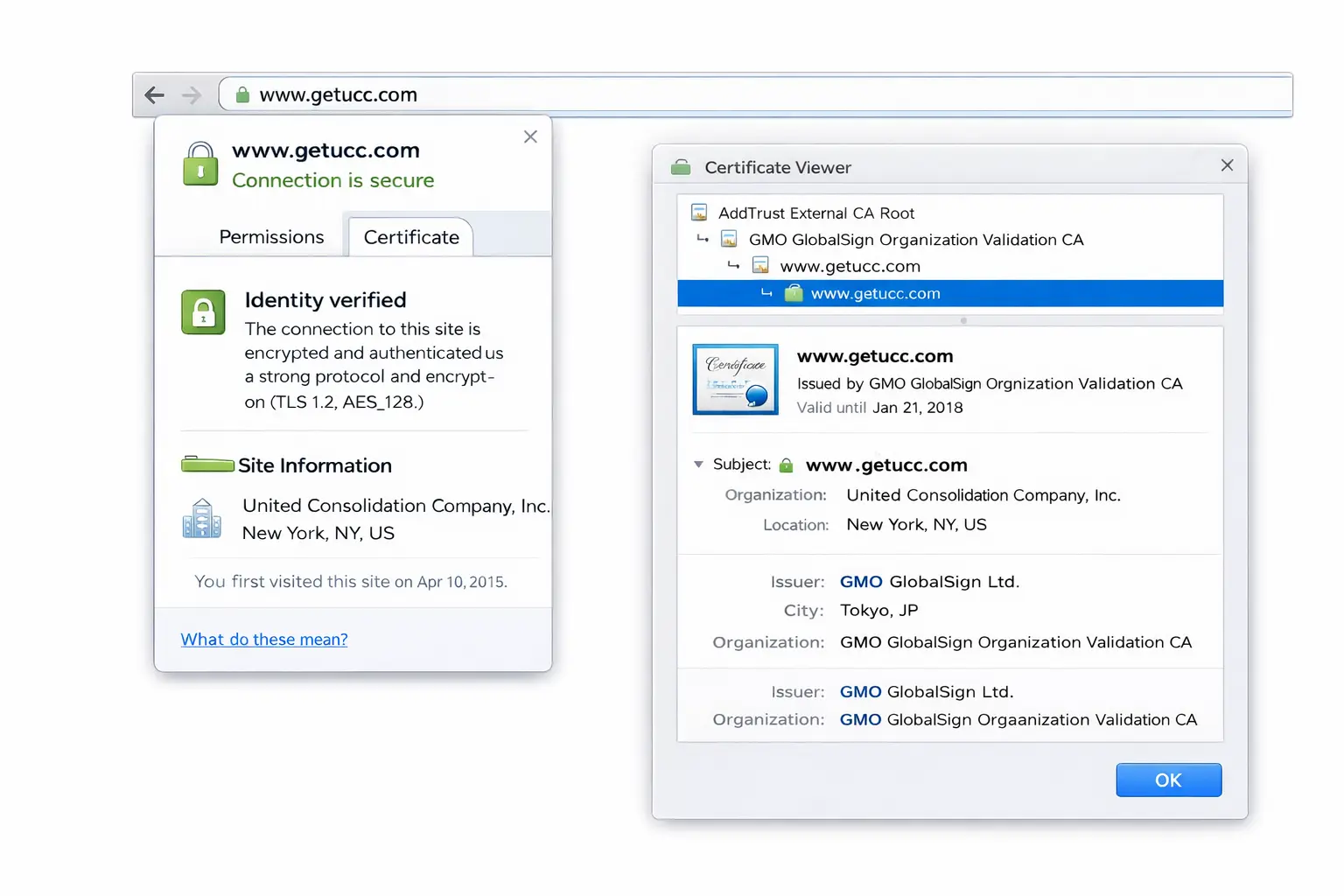
Task: Select GMO GlobalSign Organization Validation CA in chain
Action: click(916, 240)
